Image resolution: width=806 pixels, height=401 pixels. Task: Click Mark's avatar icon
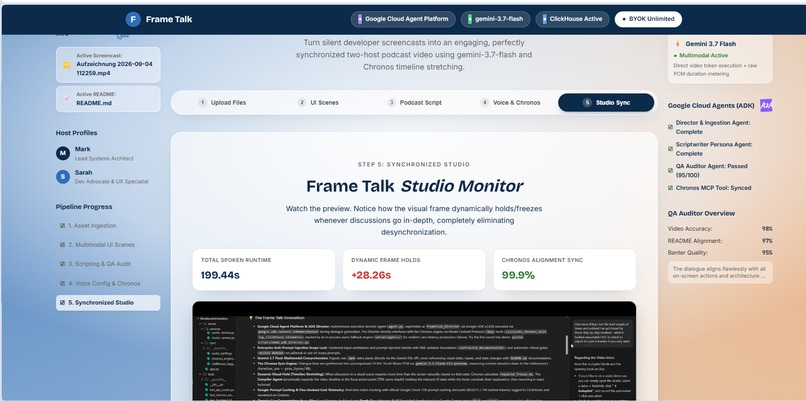click(x=63, y=153)
